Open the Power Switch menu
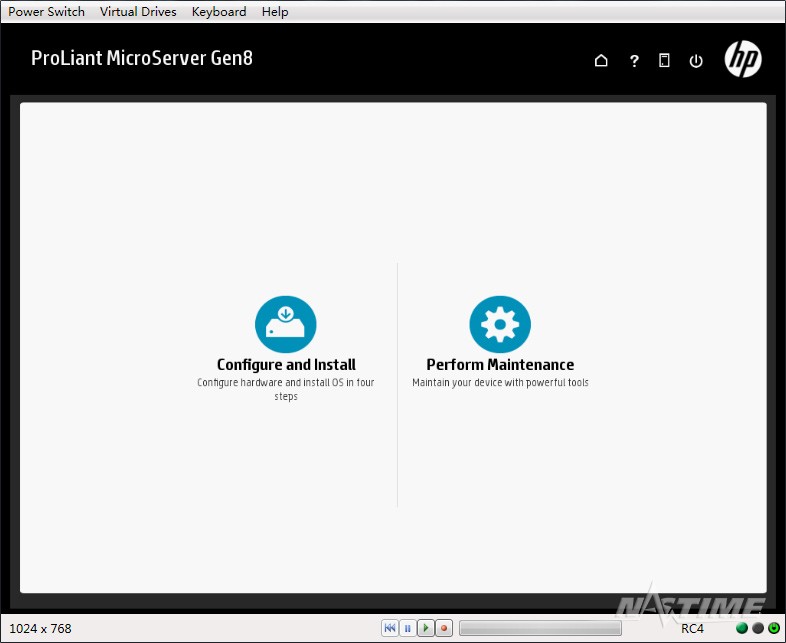Image resolution: width=786 pixels, height=643 pixels. [46, 12]
